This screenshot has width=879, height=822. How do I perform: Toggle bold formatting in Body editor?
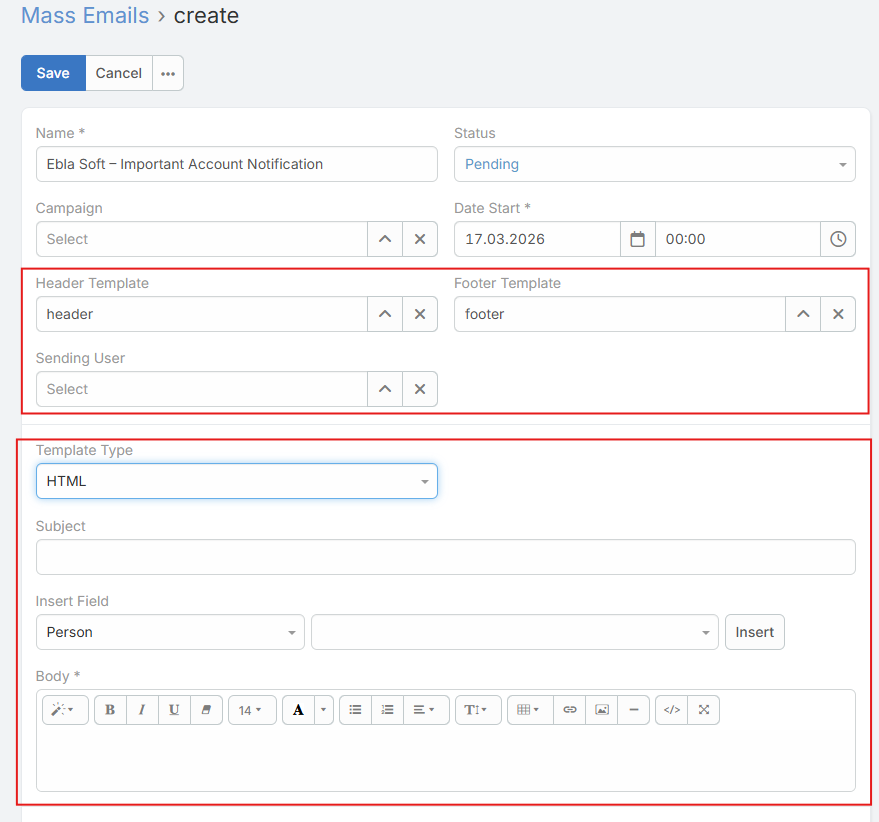point(110,710)
